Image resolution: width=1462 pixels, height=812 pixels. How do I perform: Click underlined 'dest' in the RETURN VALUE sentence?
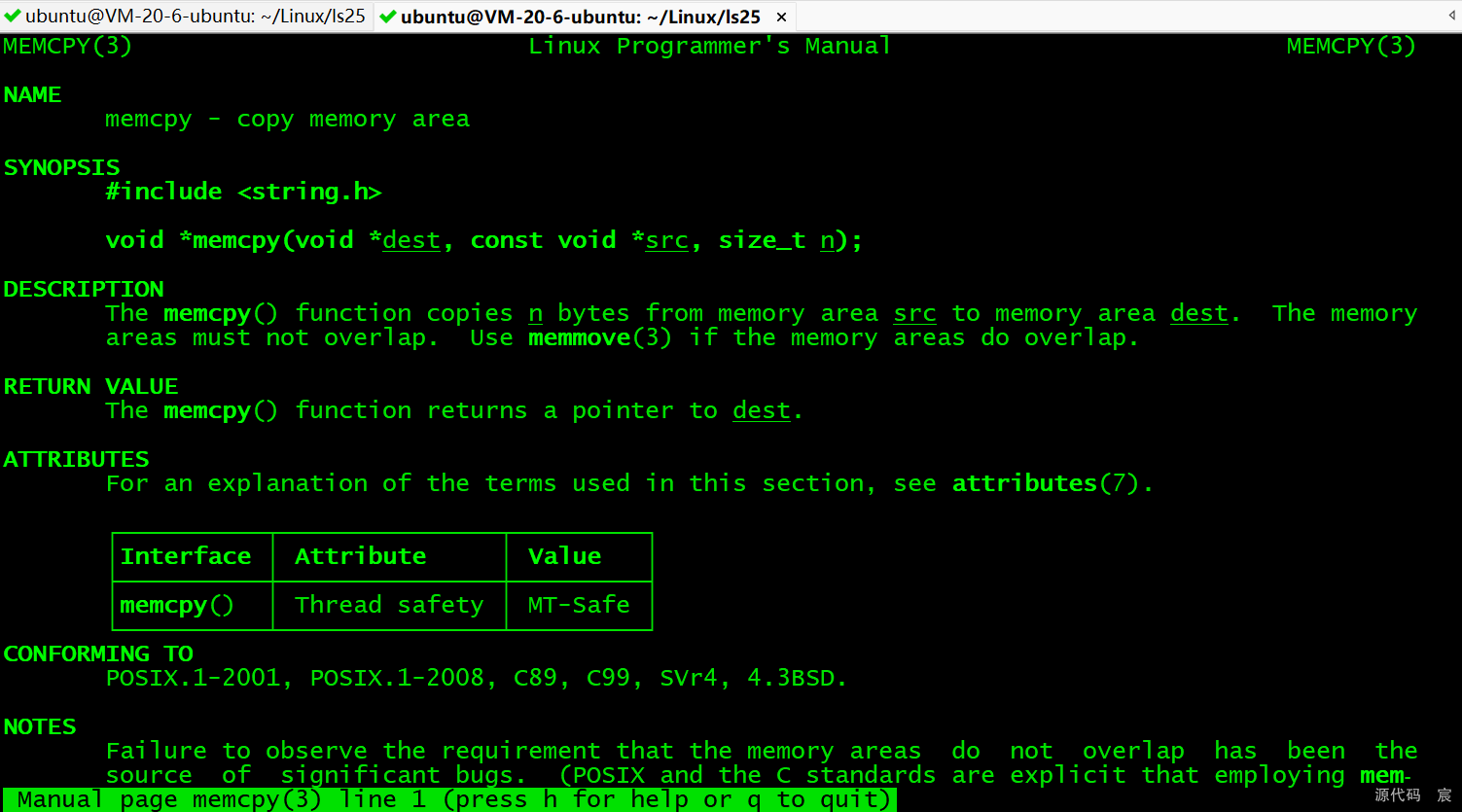(762, 410)
